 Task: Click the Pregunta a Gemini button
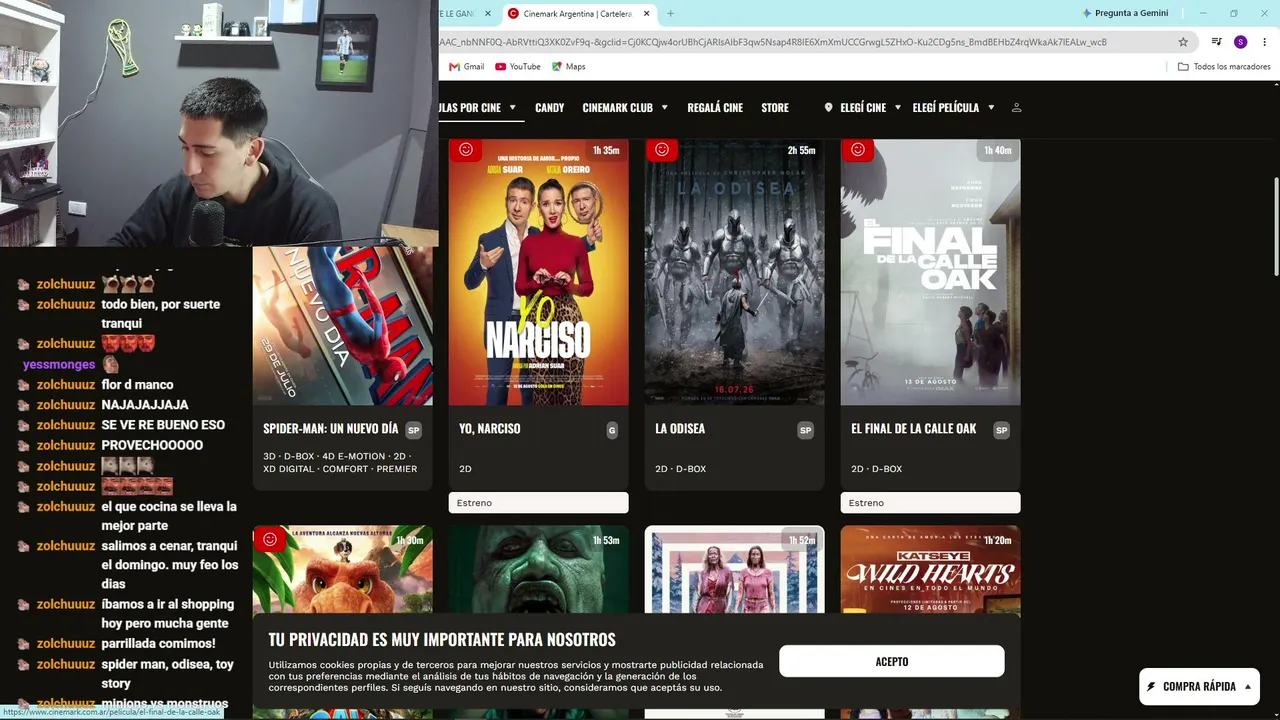click(1124, 13)
